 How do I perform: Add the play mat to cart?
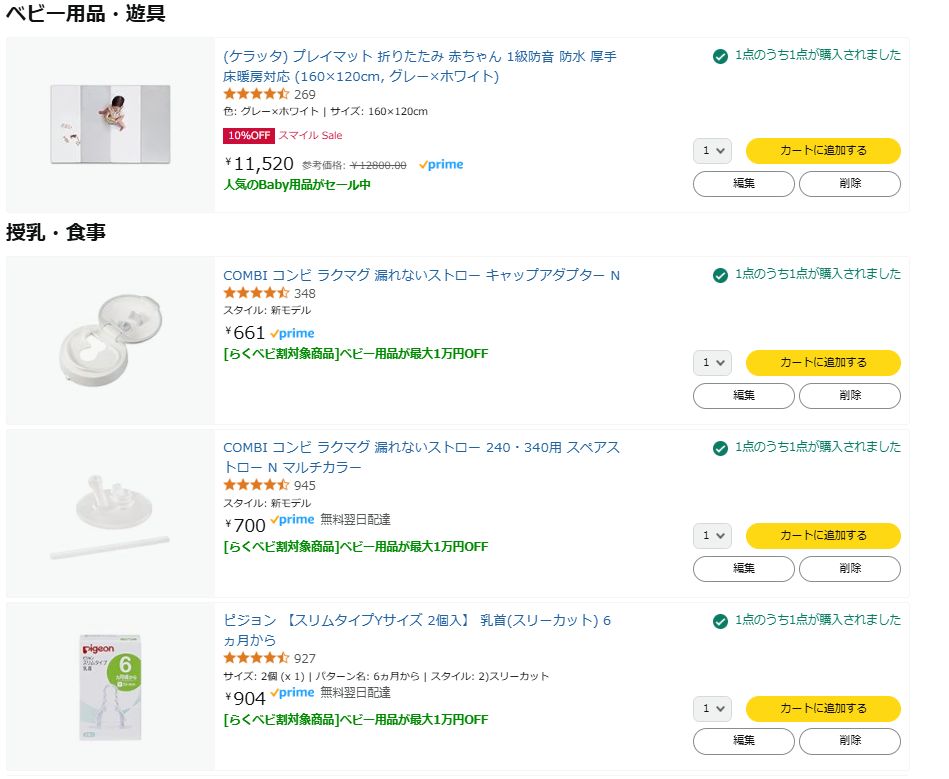click(x=823, y=151)
